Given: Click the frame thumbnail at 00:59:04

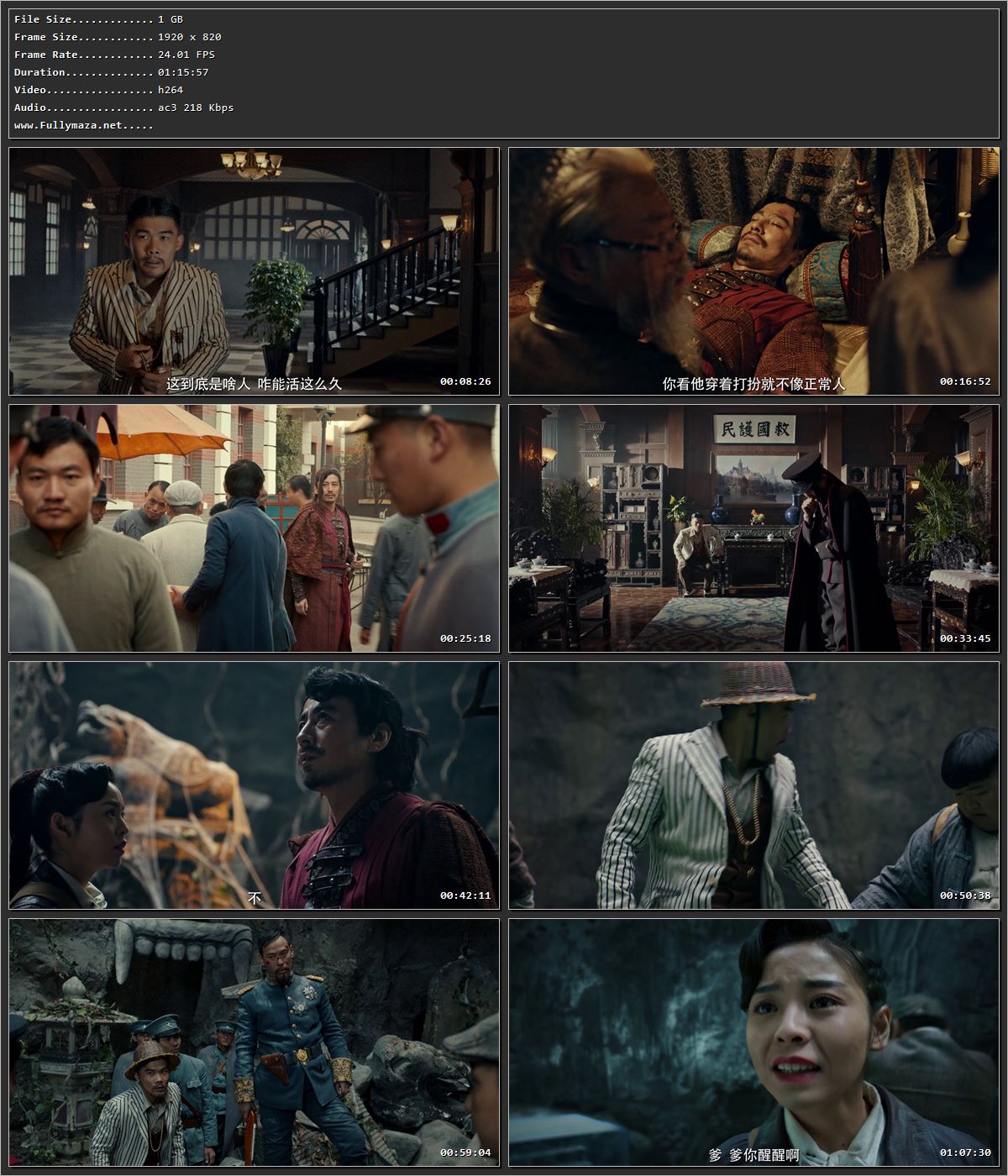Looking at the screenshot, I should [x=254, y=1042].
